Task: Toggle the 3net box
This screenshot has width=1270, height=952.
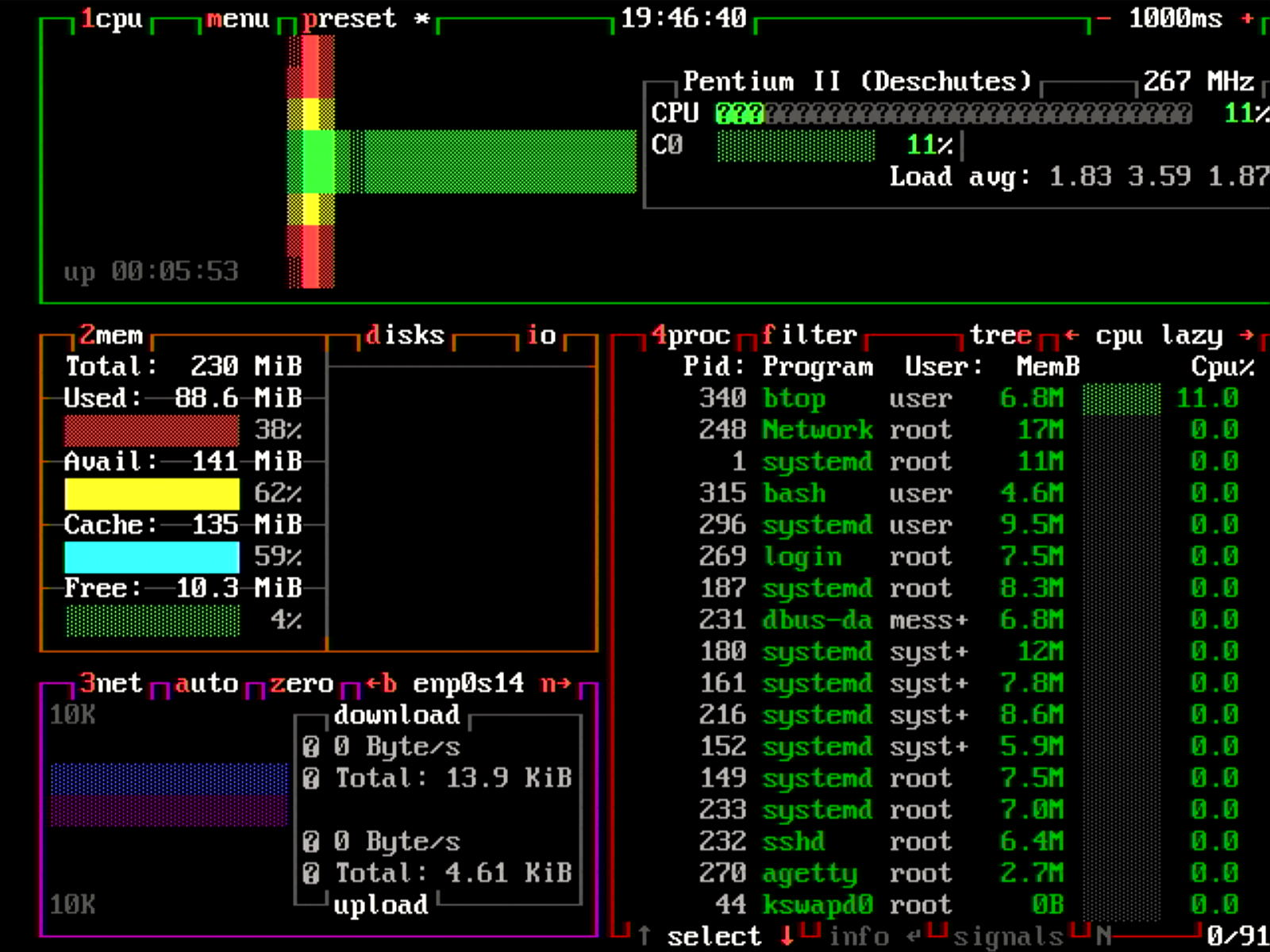Action: (x=111, y=683)
